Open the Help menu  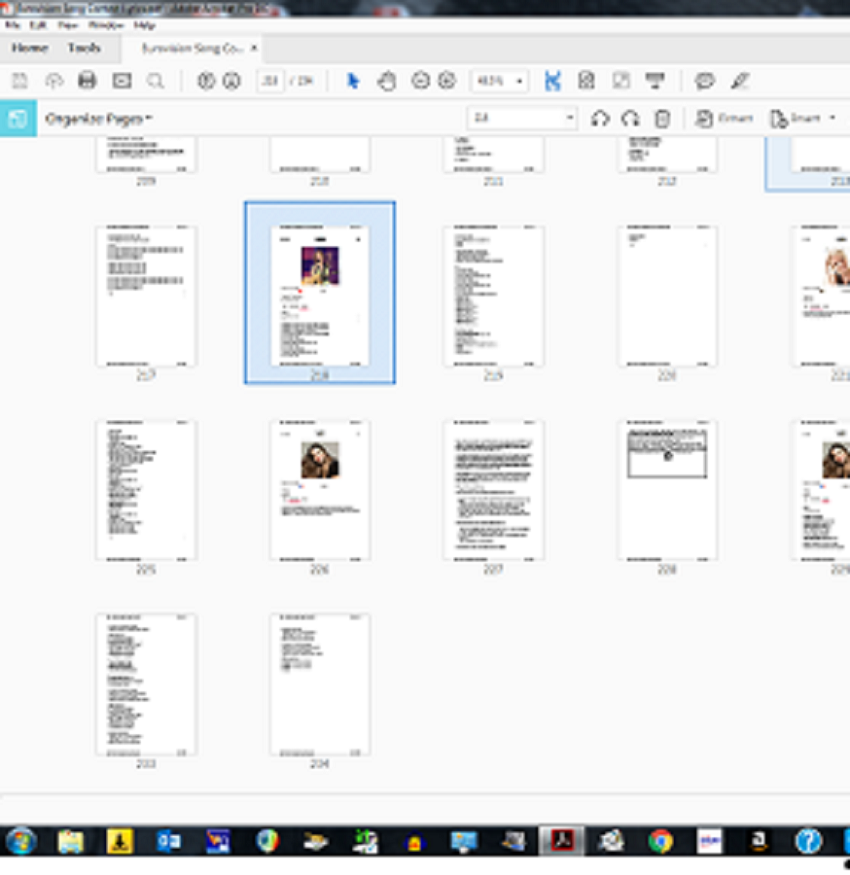click(x=145, y=25)
